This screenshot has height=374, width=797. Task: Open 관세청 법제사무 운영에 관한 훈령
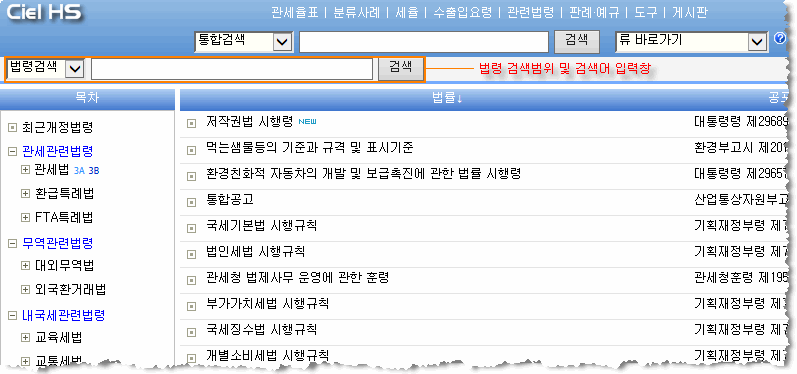coord(297,278)
